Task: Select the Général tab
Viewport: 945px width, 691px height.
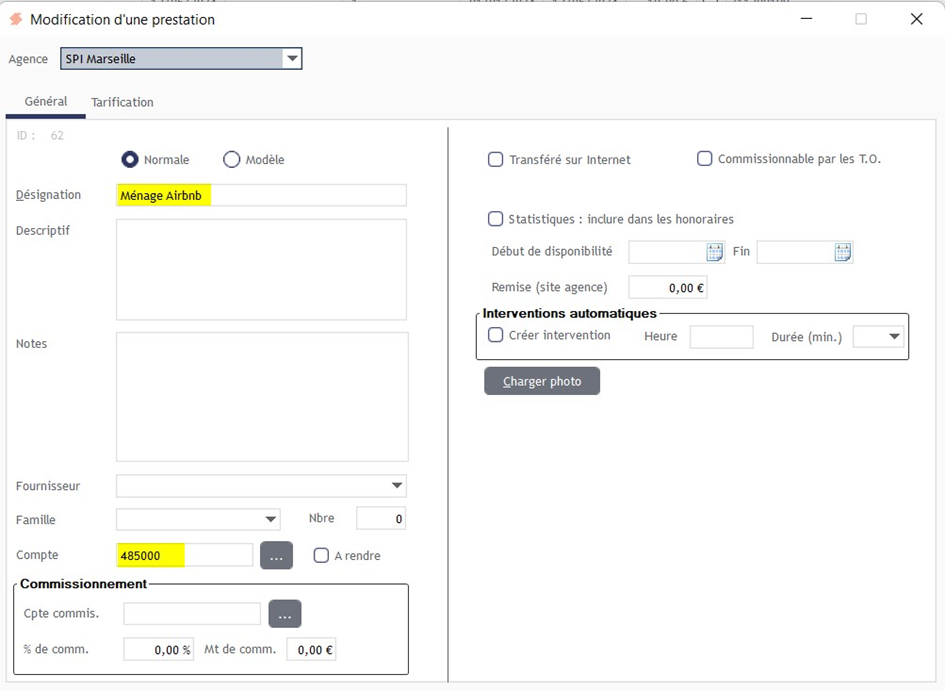Action: [x=46, y=102]
